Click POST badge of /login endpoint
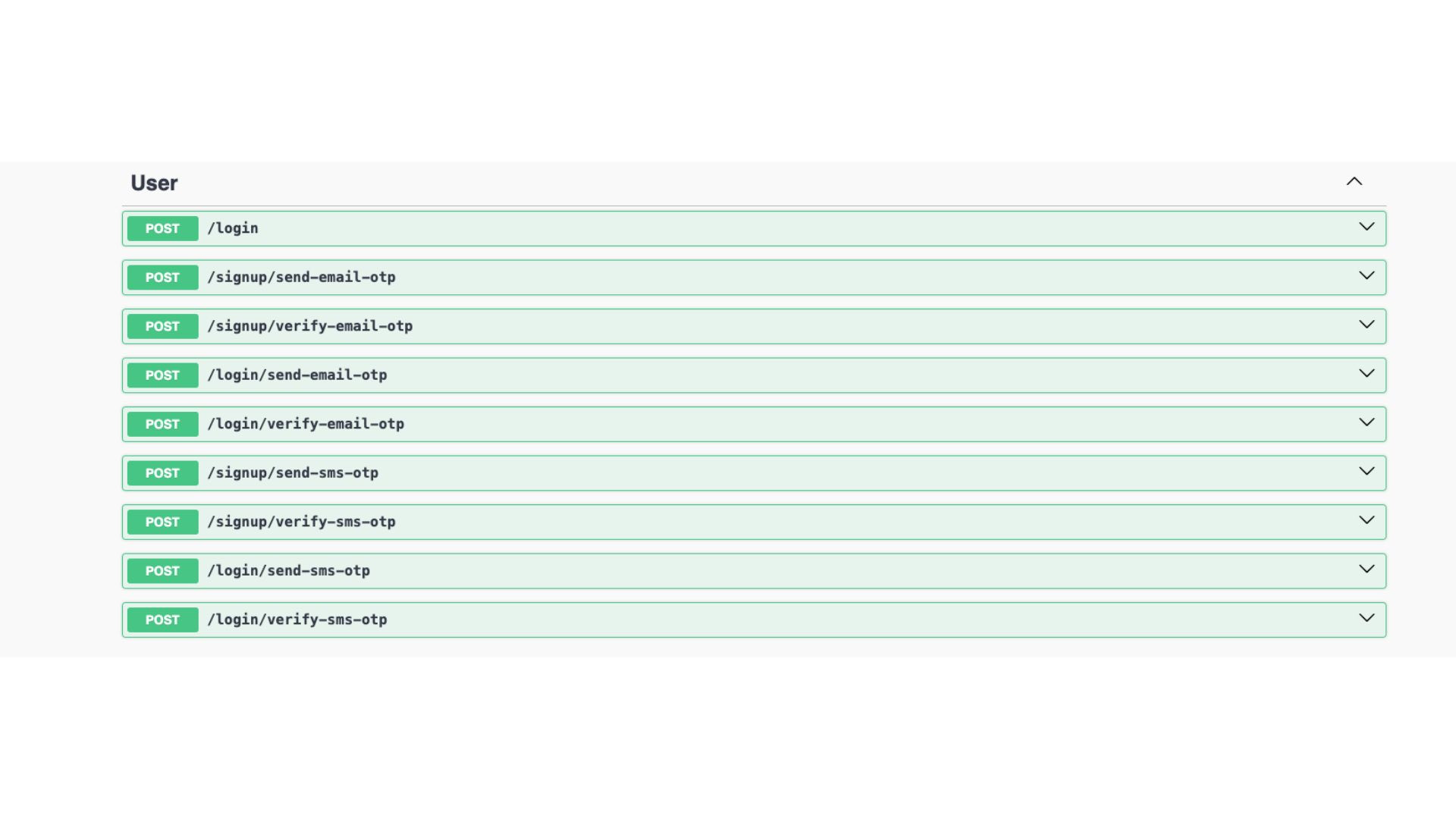The image size is (1456, 819). [x=162, y=228]
